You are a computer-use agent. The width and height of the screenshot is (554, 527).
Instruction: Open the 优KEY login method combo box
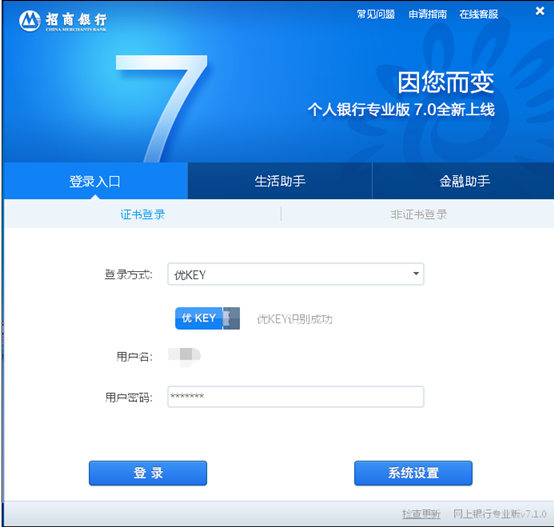296,274
